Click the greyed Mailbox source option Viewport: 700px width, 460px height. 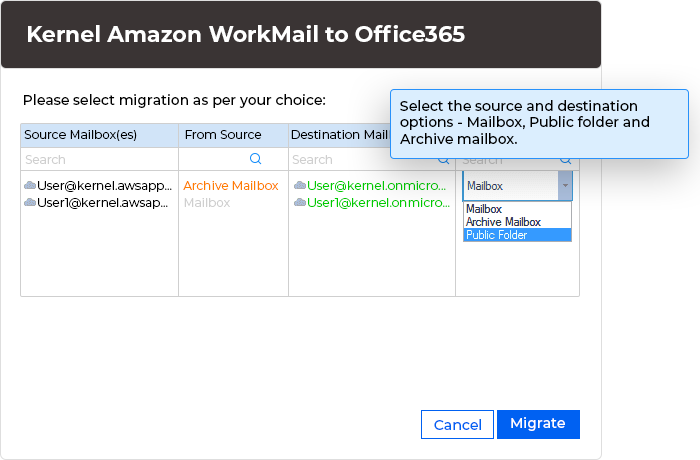click(207, 203)
